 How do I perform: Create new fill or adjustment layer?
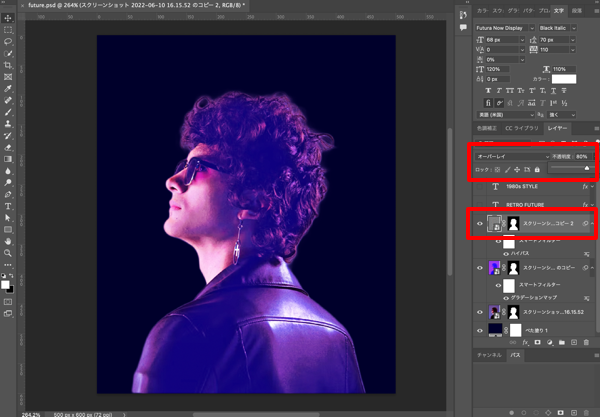tap(549, 342)
